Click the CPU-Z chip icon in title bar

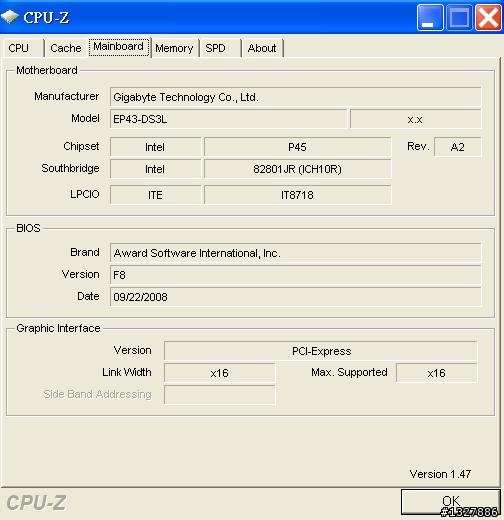(x=10, y=17)
